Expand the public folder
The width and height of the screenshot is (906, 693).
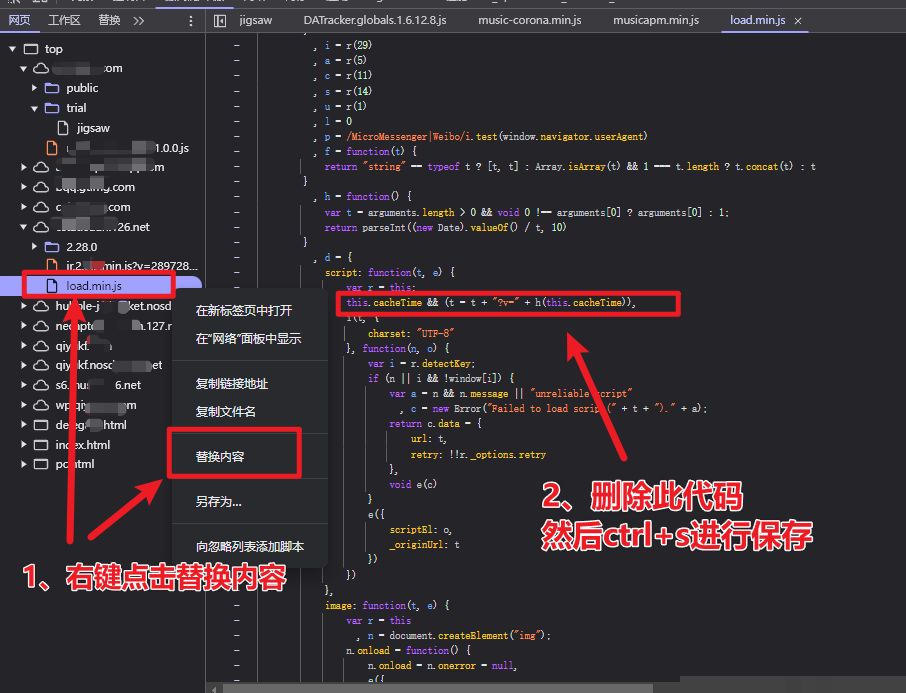[x=33, y=87]
